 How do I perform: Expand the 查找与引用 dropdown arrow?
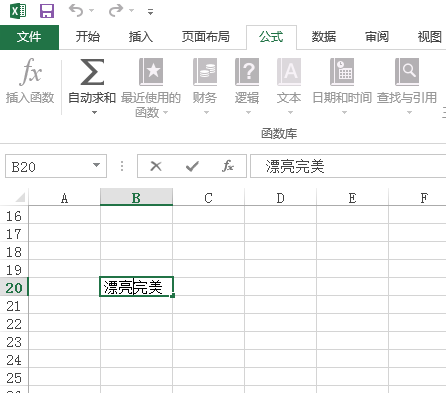click(409, 113)
